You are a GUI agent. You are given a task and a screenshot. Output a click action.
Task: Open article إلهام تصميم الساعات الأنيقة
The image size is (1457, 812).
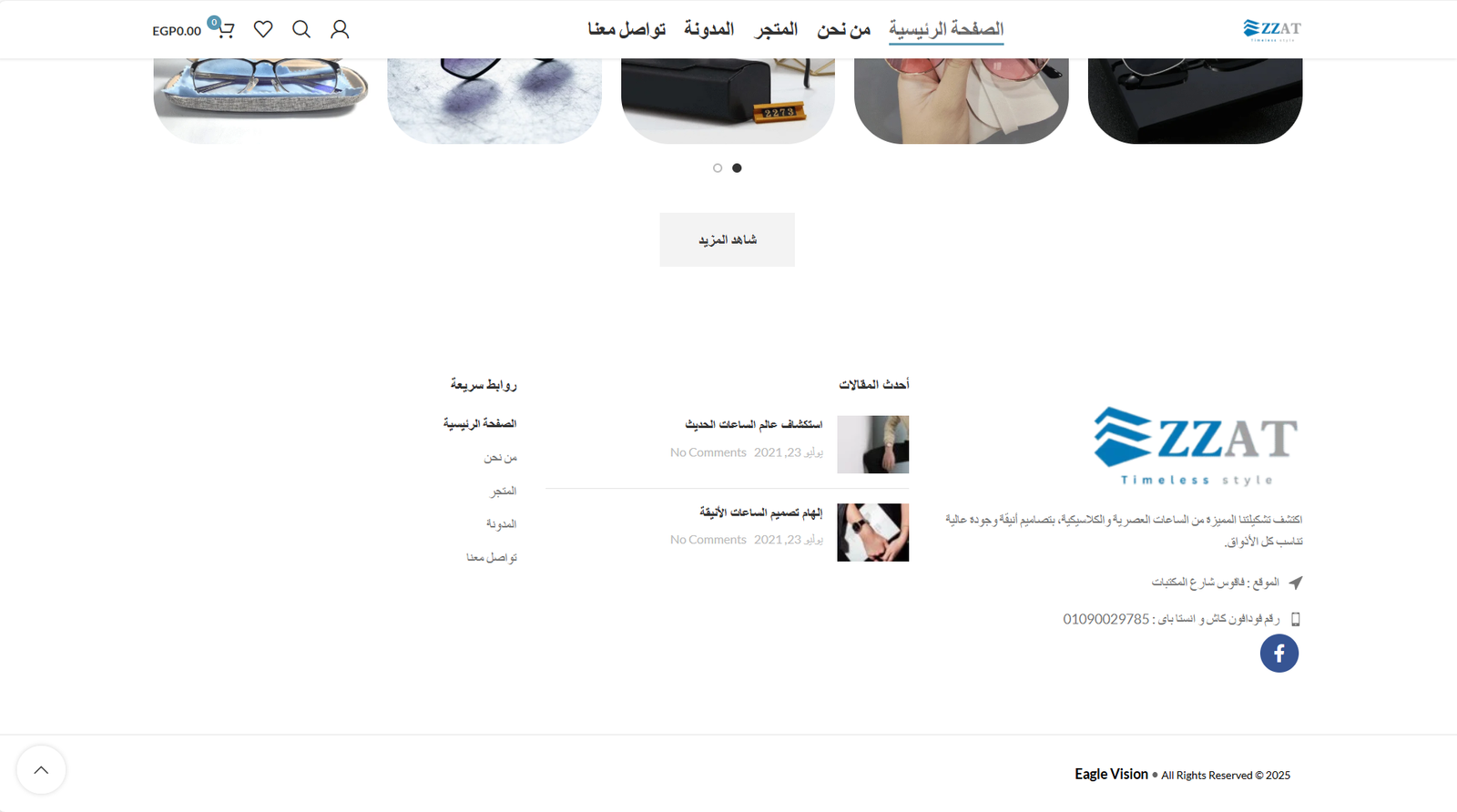point(760,513)
